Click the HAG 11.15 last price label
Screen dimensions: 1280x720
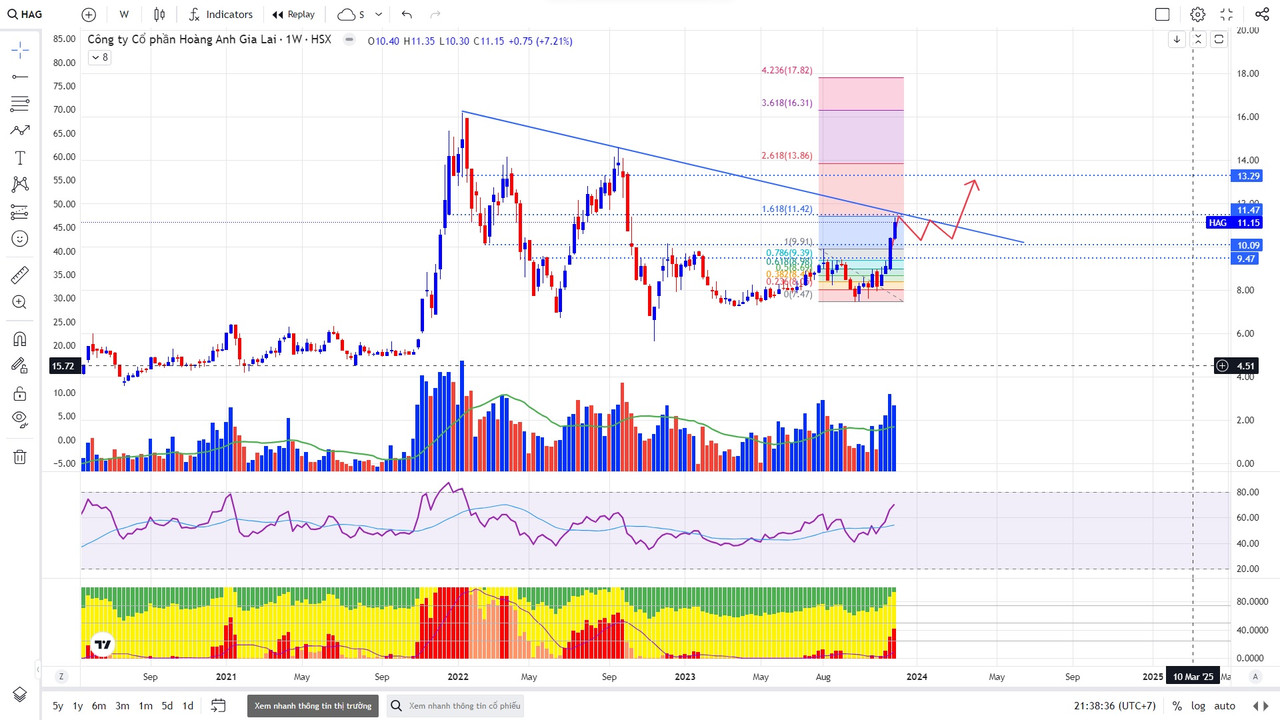click(x=1235, y=223)
